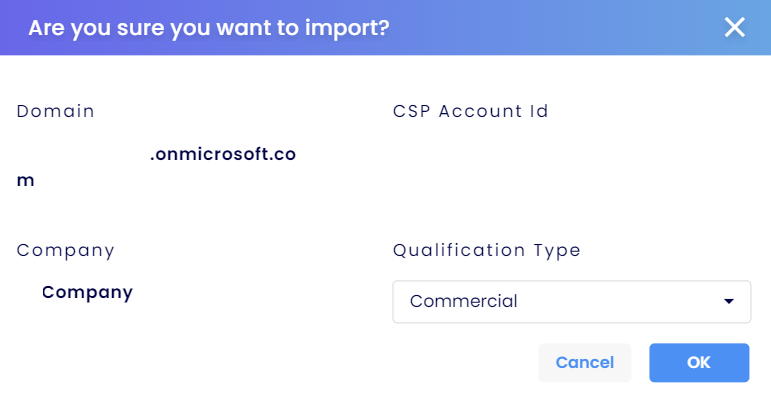The image size is (771, 397).
Task: Confirm import with the OK button
Action: tap(699, 363)
